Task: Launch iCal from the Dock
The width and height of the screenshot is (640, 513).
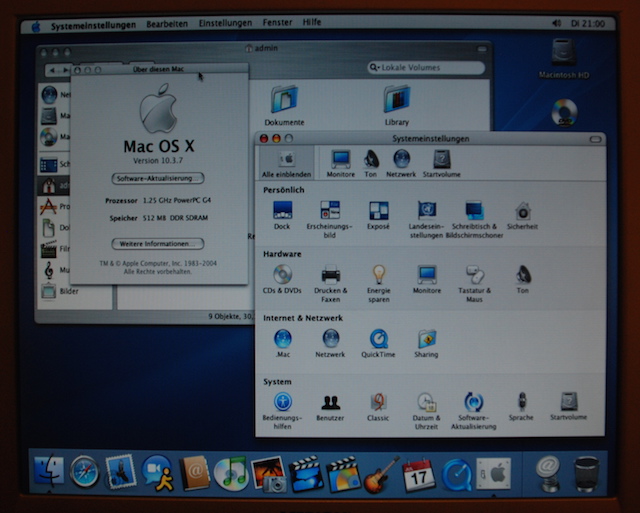Action: [418, 474]
